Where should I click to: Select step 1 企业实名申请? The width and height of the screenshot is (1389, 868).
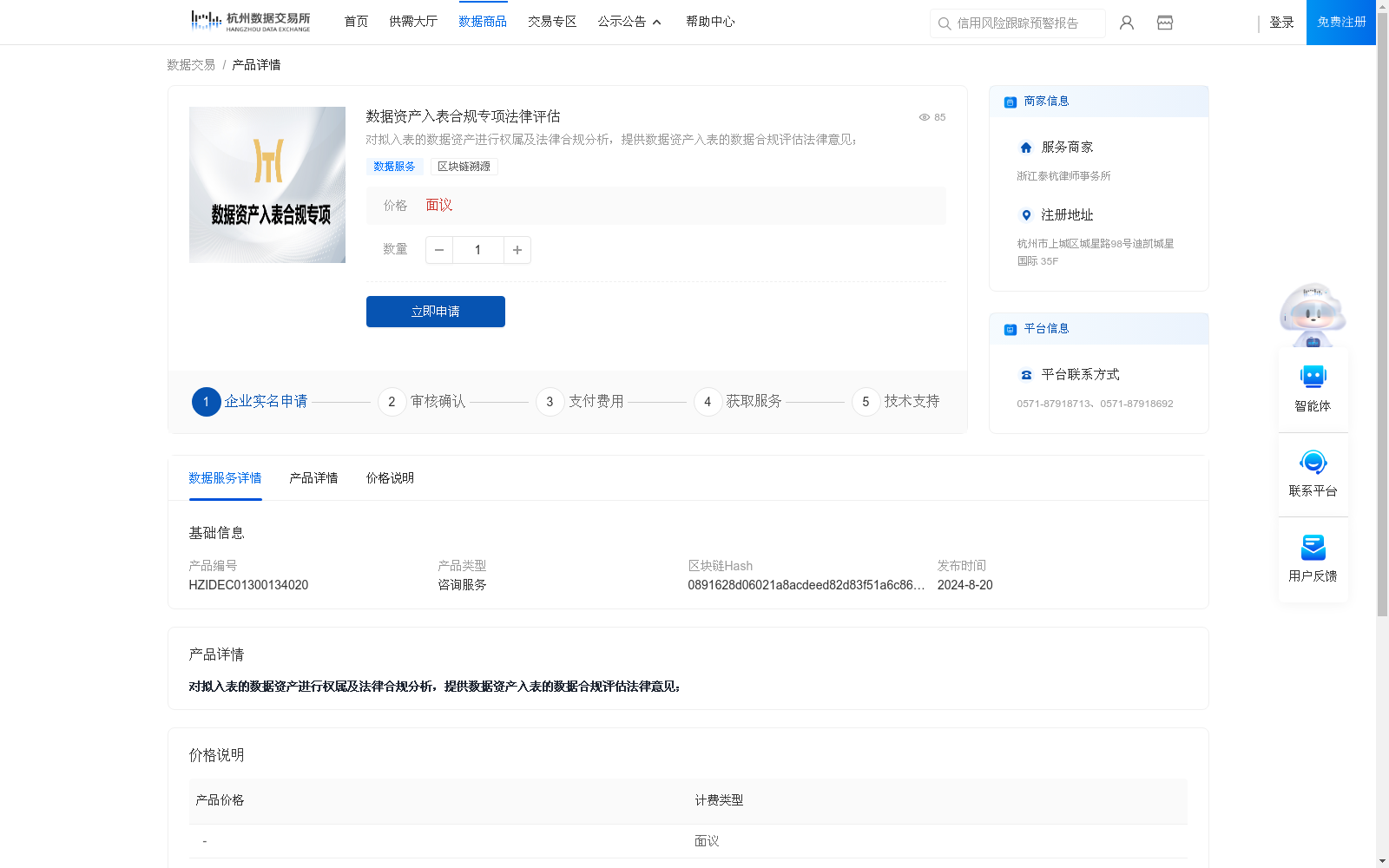click(250, 402)
